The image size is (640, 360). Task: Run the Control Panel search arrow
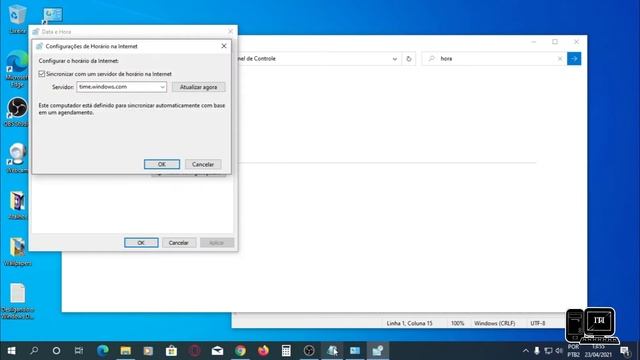pyautogui.click(x=574, y=59)
